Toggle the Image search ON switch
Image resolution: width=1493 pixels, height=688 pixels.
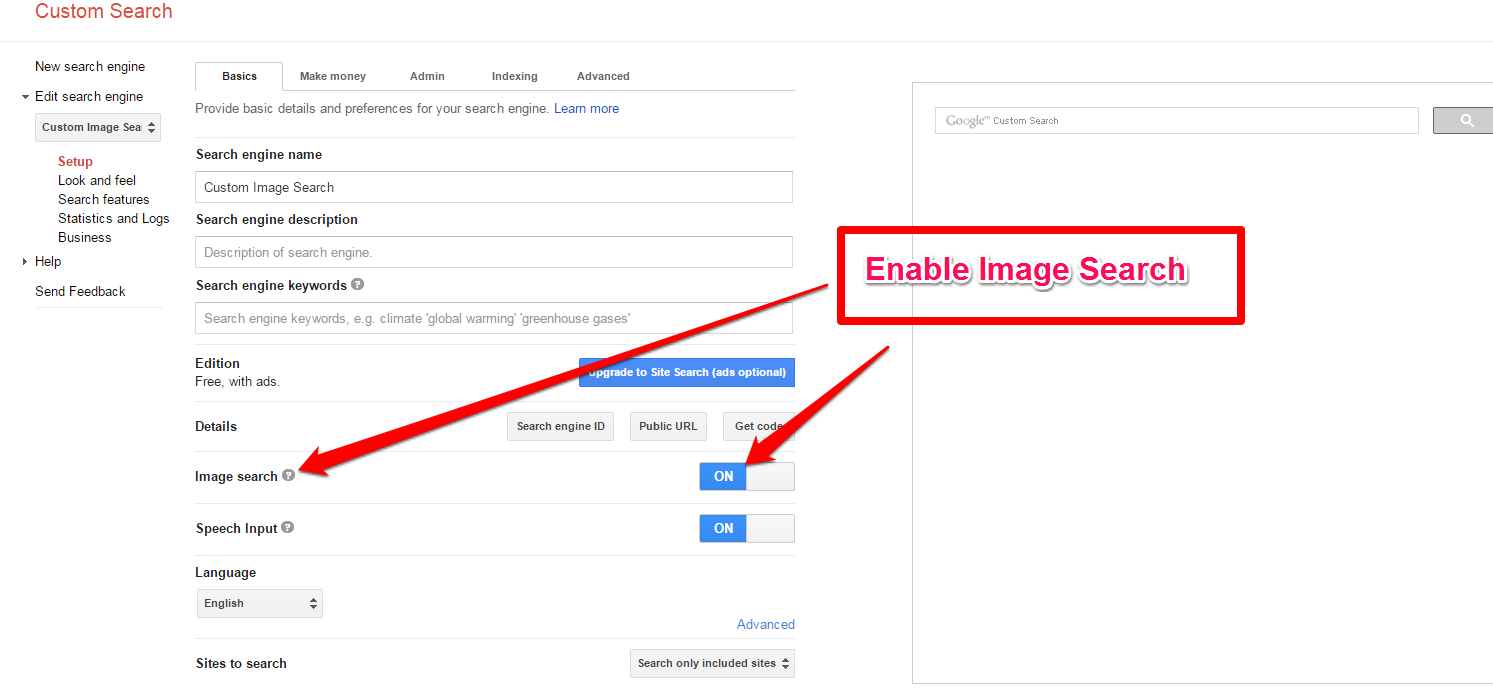(747, 477)
